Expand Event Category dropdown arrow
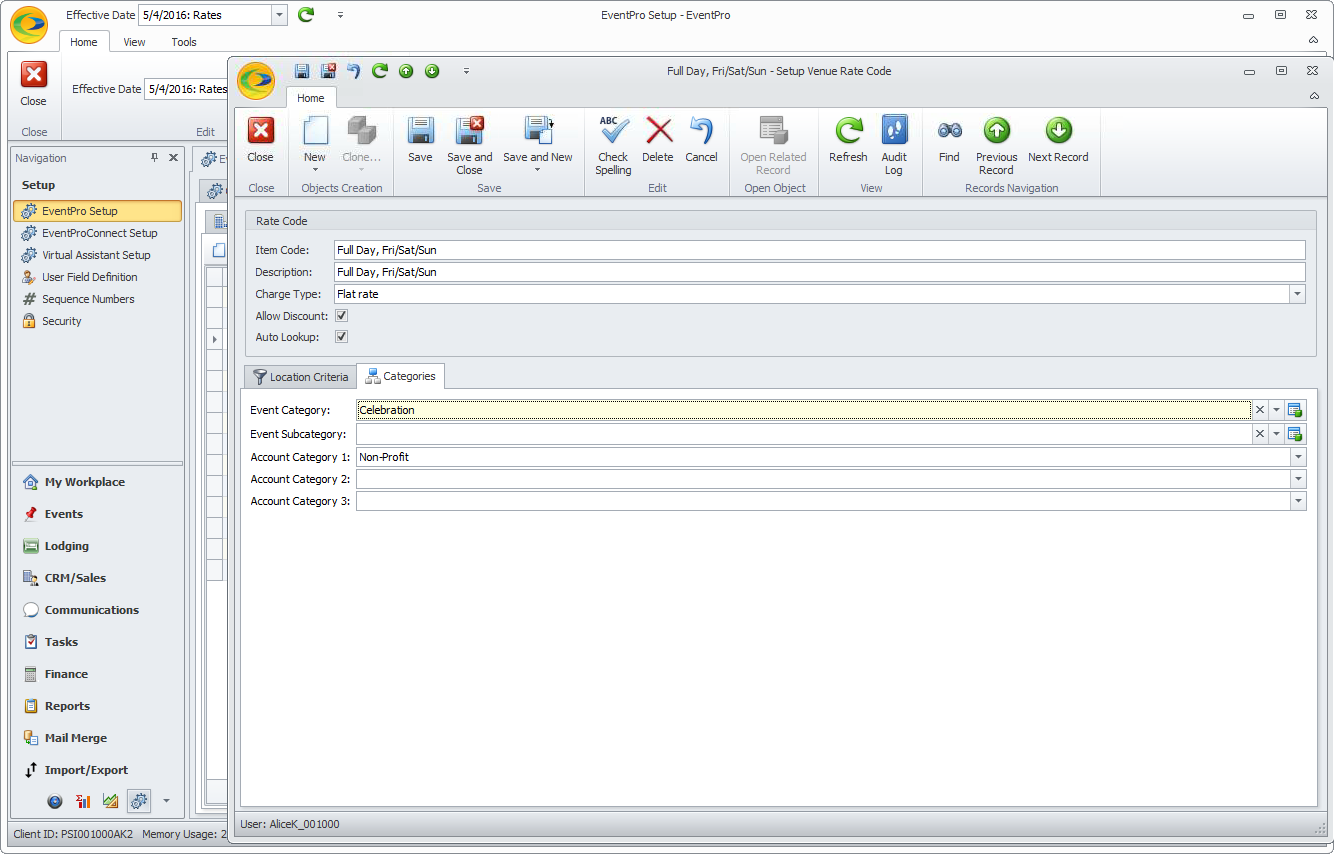 (1276, 410)
